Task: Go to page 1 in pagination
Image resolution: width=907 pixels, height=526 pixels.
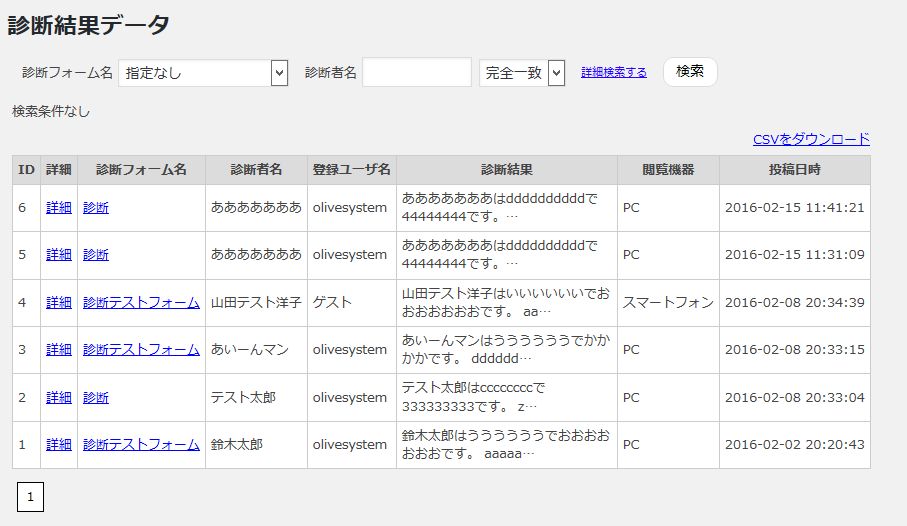Action: point(30,496)
